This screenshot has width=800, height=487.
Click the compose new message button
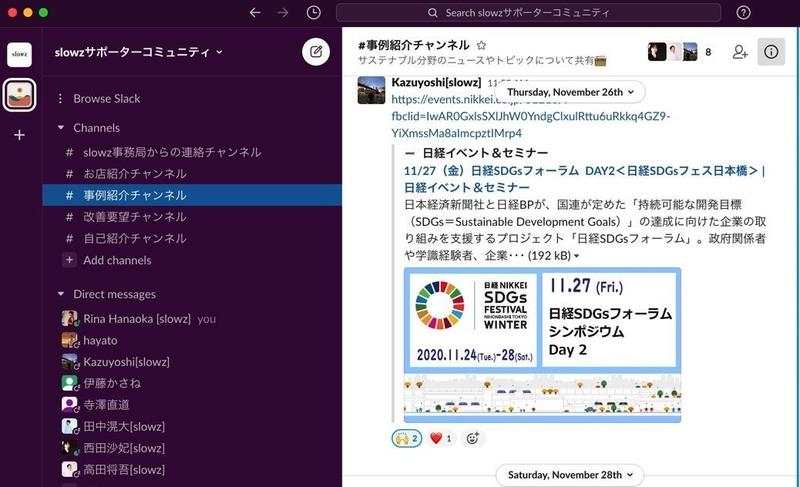(x=316, y=52)
